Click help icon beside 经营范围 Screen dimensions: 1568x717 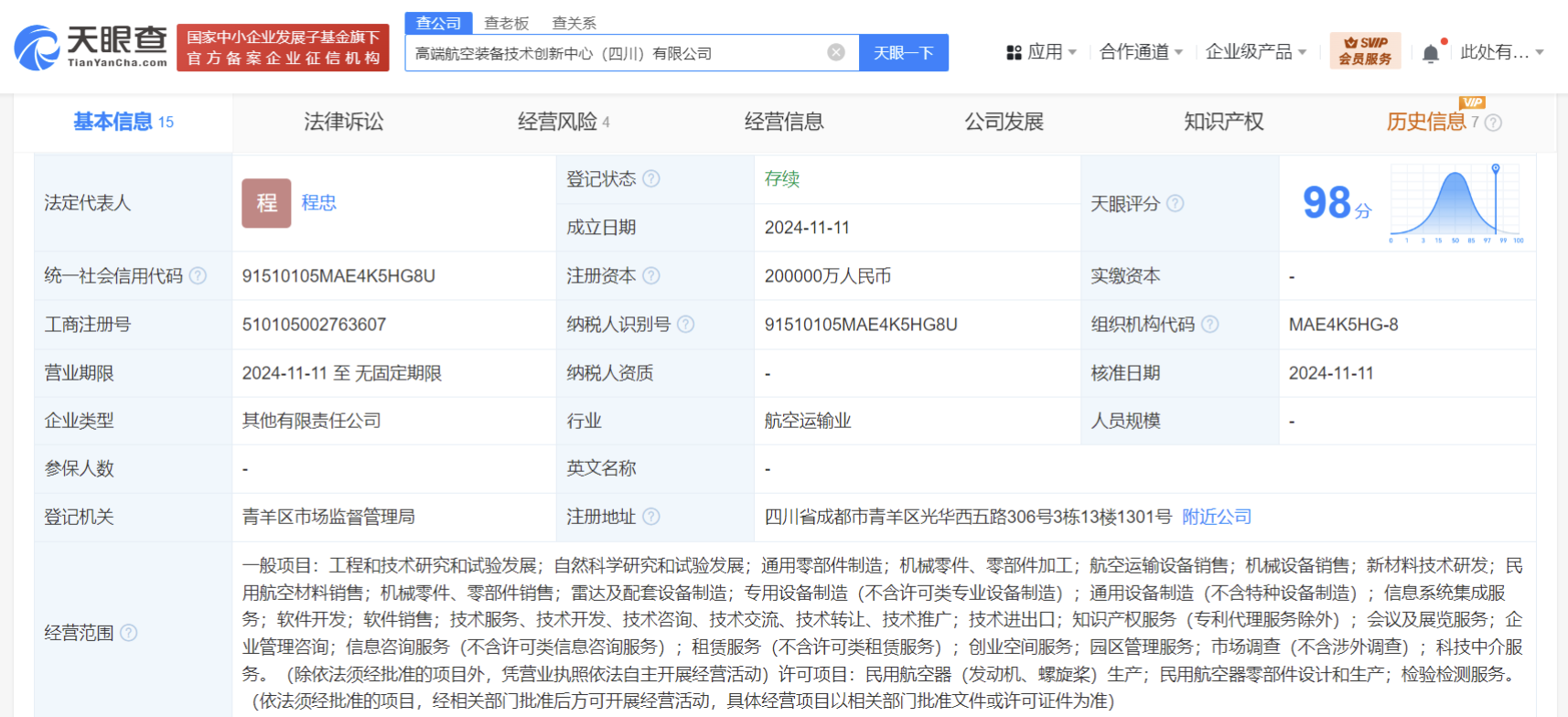[x=129, y=633]
